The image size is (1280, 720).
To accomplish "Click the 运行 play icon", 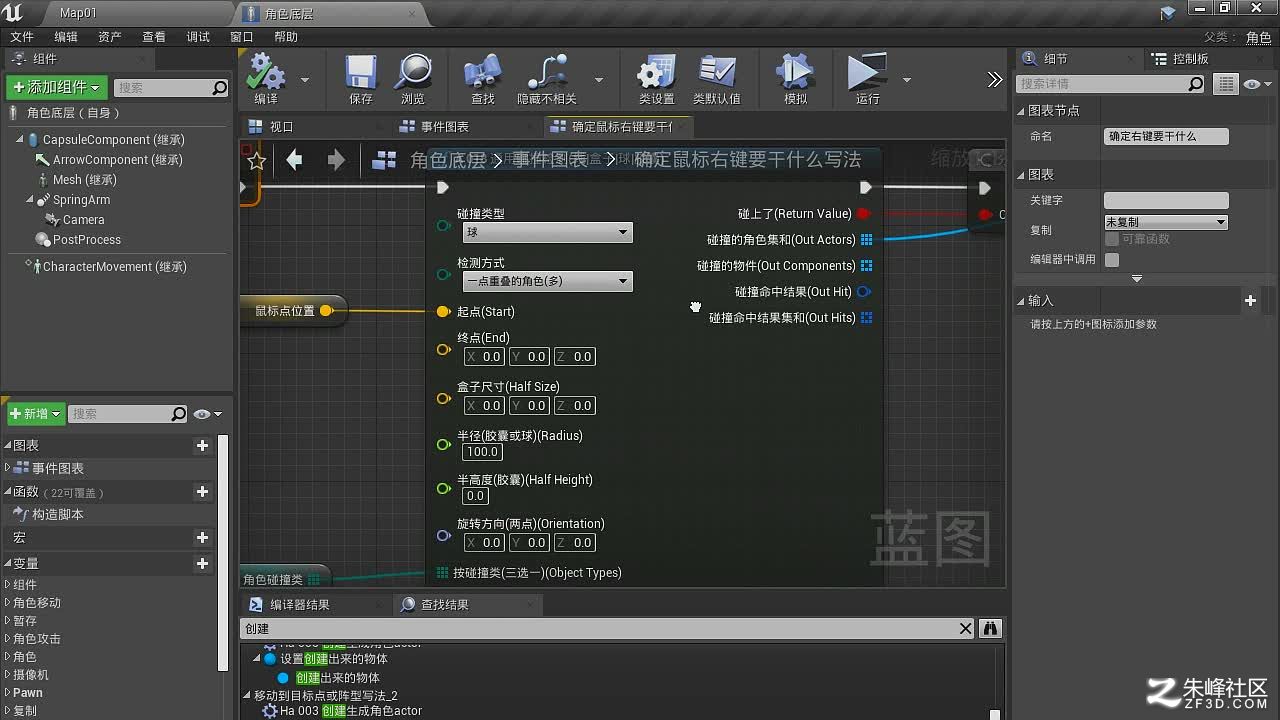I will [x=867, y=78].
